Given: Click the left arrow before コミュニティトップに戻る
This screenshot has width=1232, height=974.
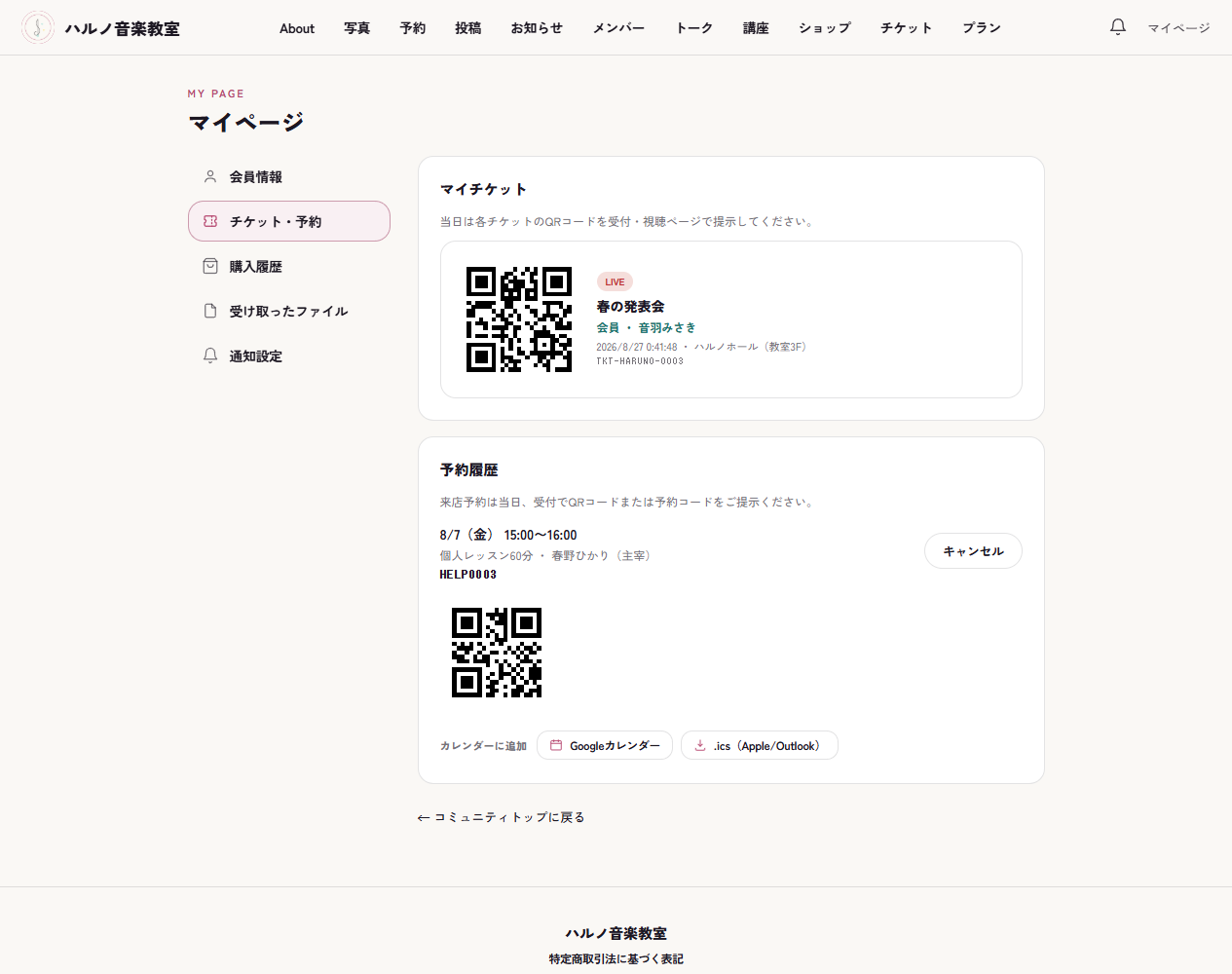Looking at the screenshot, I should coord(424,817).
